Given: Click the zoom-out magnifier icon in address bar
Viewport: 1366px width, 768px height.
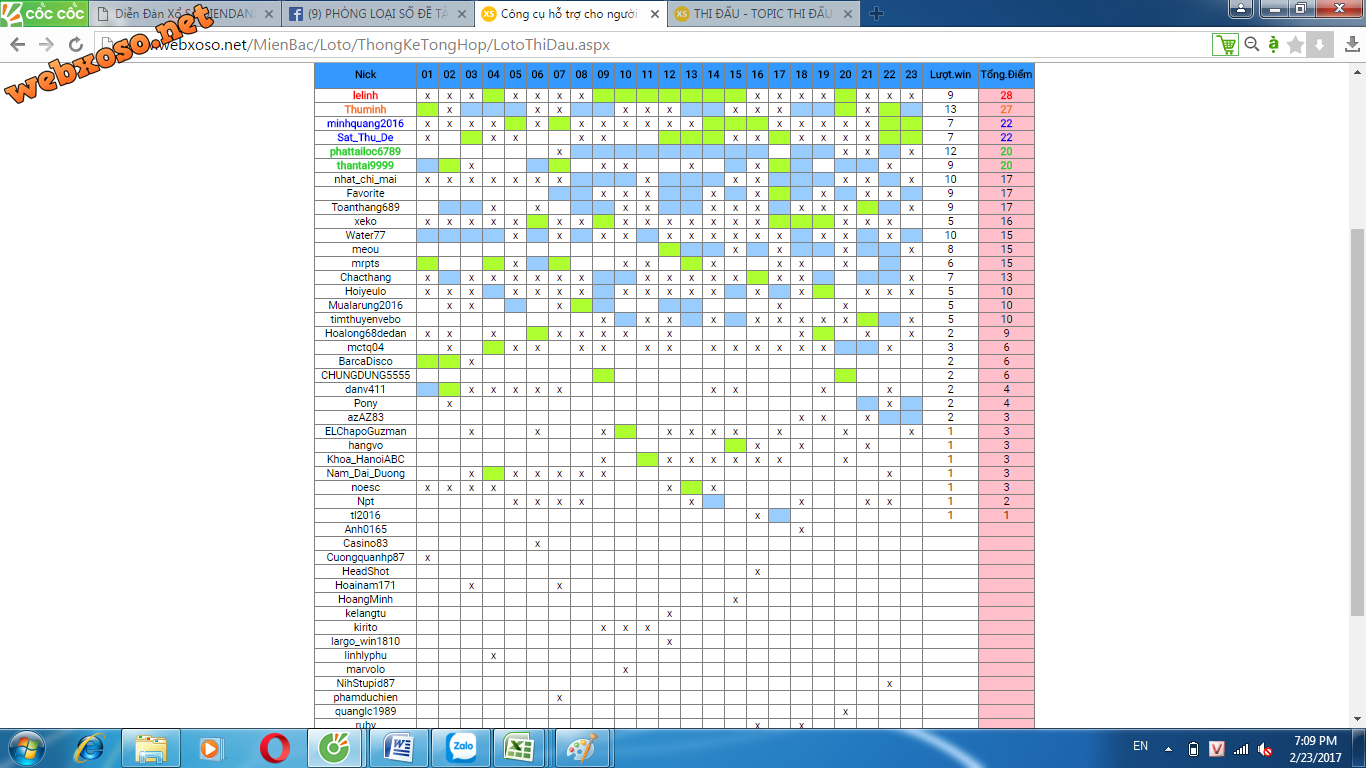Looking at the screenshot, I should point(1251,45).
